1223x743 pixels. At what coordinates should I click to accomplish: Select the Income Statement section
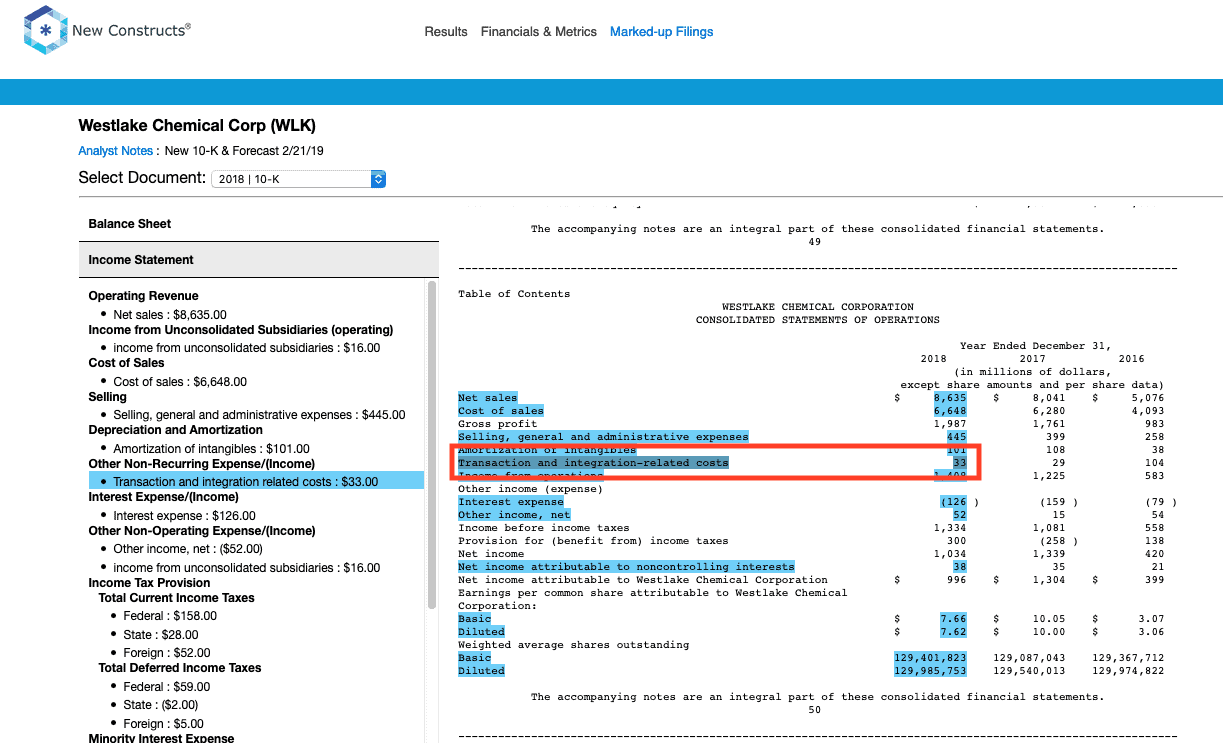pyautogui.click(x=258, y=260)
